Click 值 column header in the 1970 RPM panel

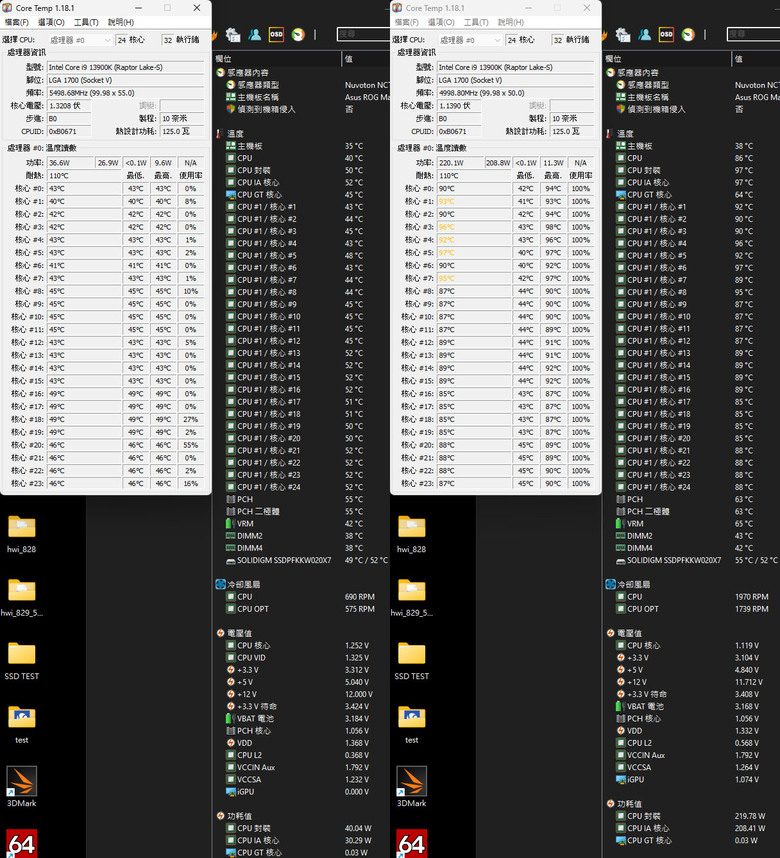click(756, 59)
